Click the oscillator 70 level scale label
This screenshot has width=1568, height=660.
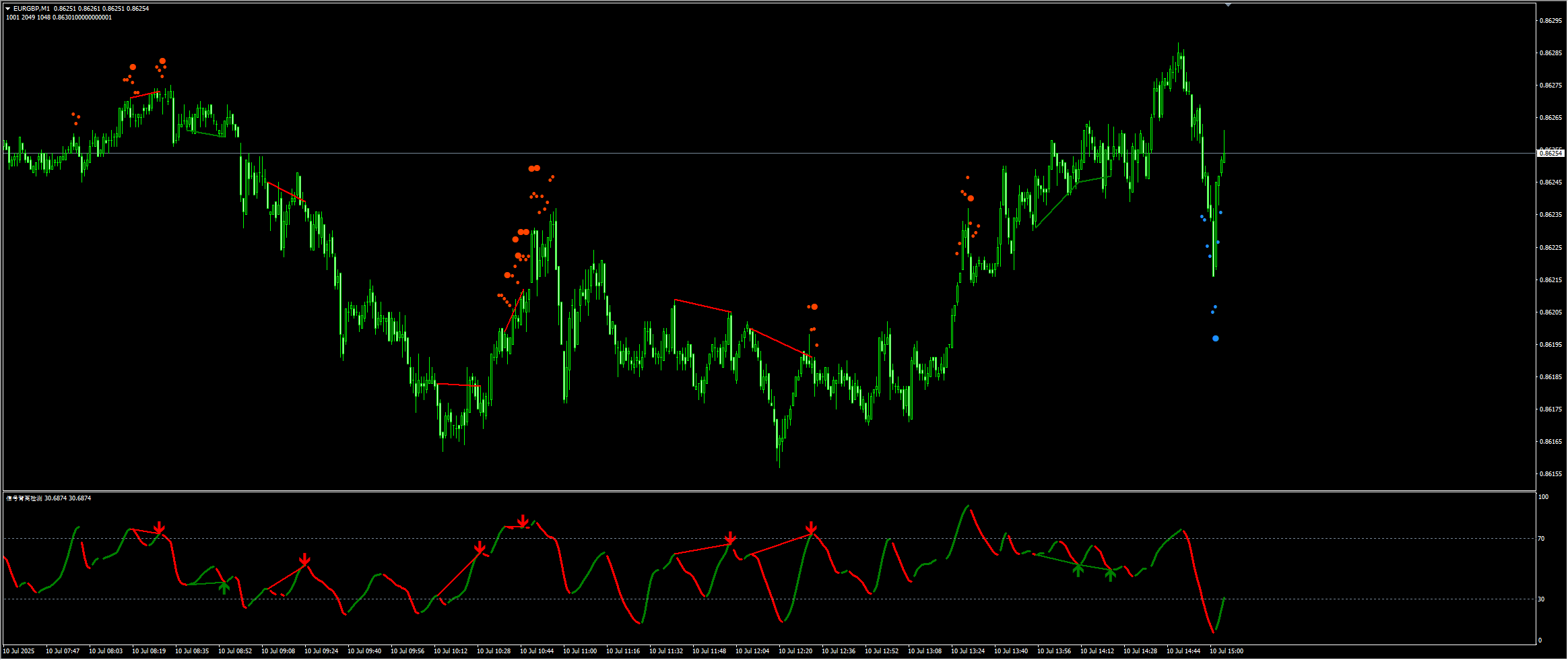[1541, 539]
